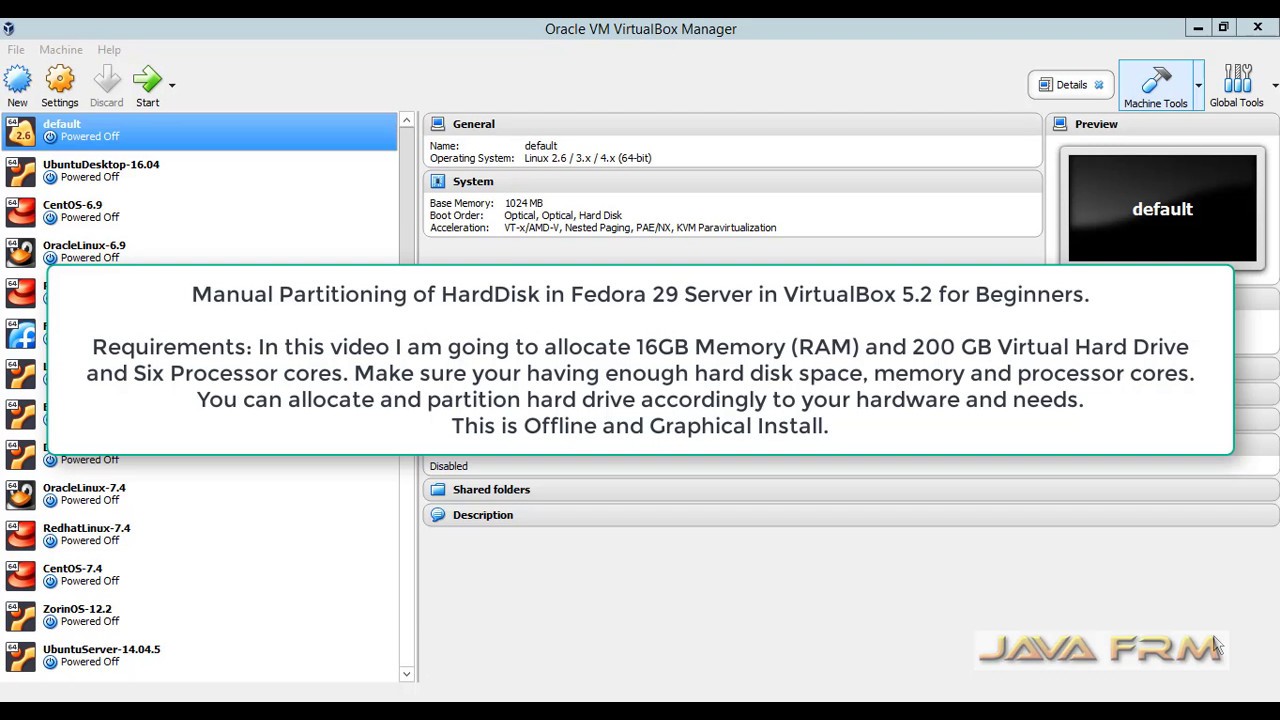Click the System chip icon
This screenshot has height=720, width=1280.
click(438, 182)
